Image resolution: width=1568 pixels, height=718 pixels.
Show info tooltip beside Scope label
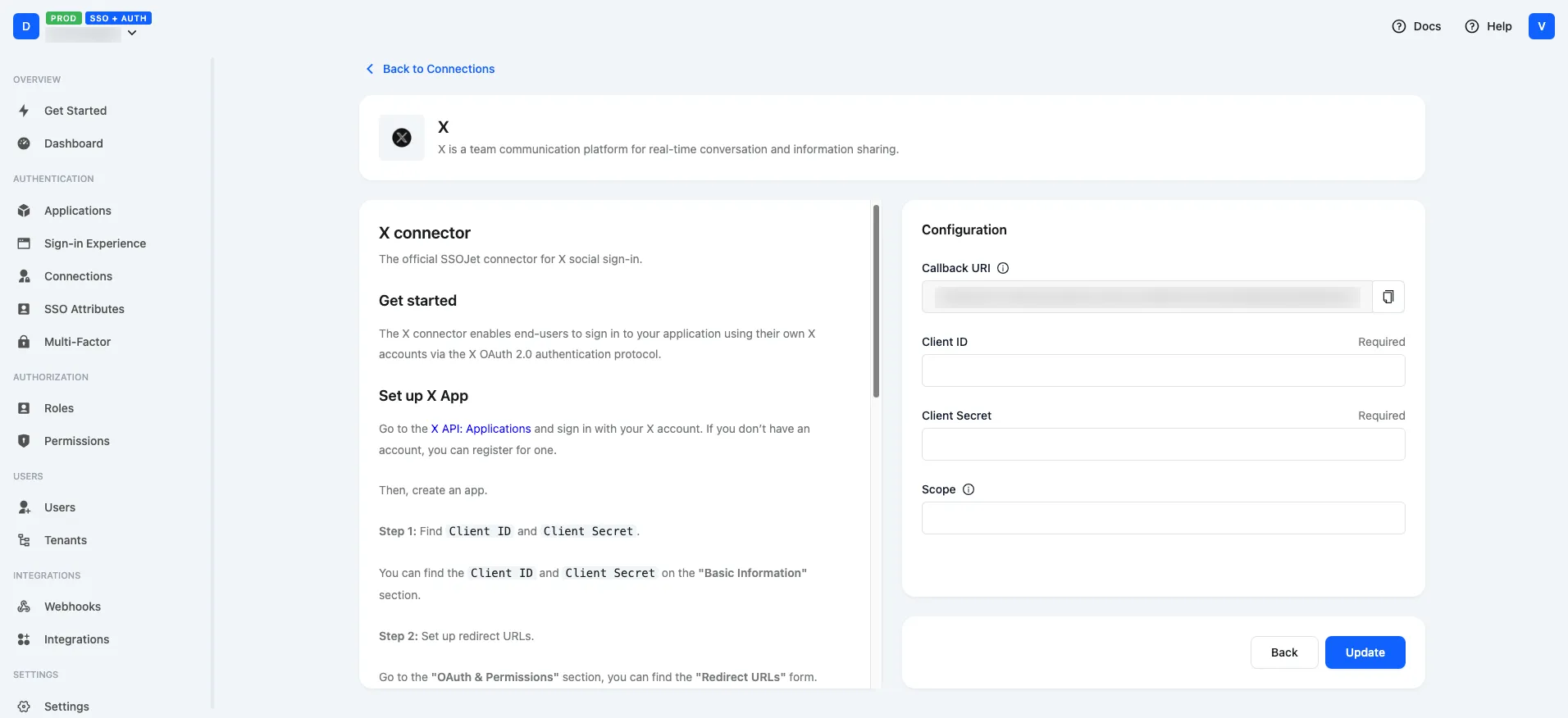coord(969,489)
